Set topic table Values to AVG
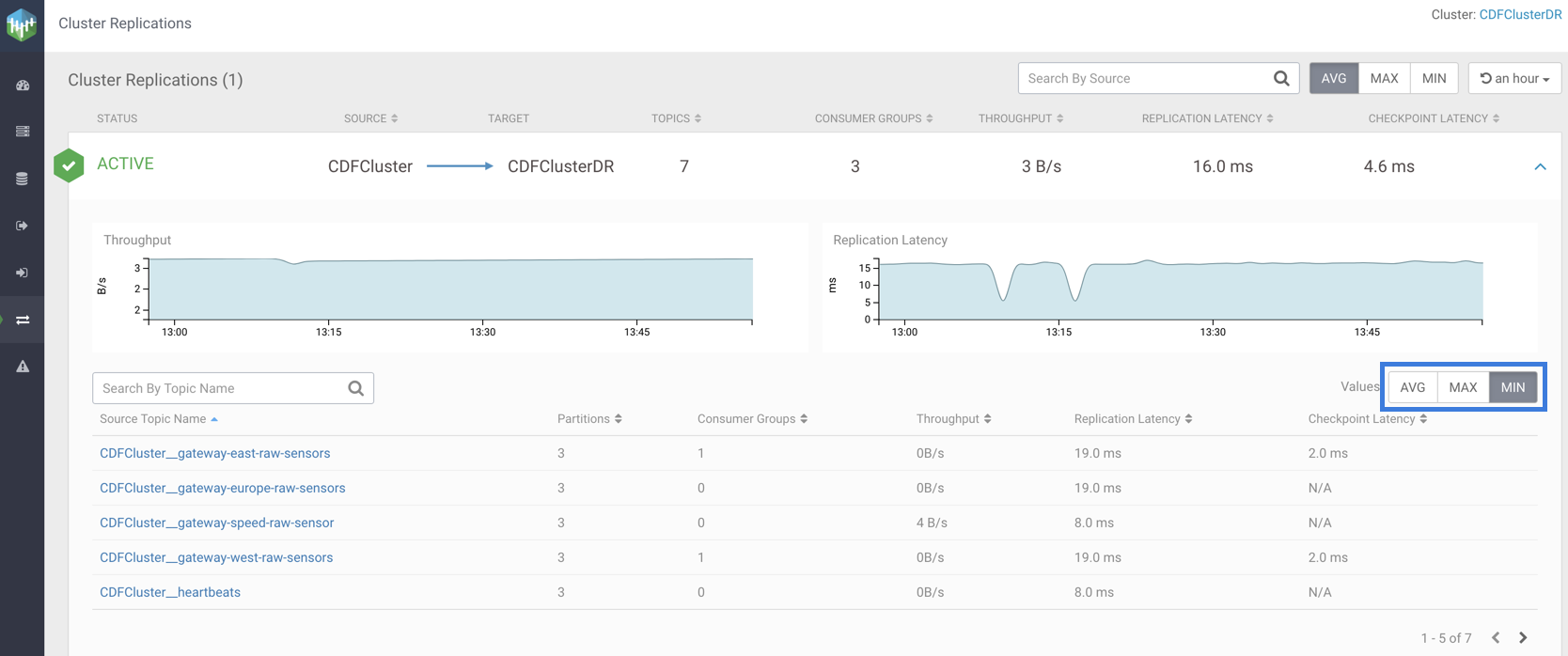This screenshot has width=1568, height=656. [x=1412, y=387]
